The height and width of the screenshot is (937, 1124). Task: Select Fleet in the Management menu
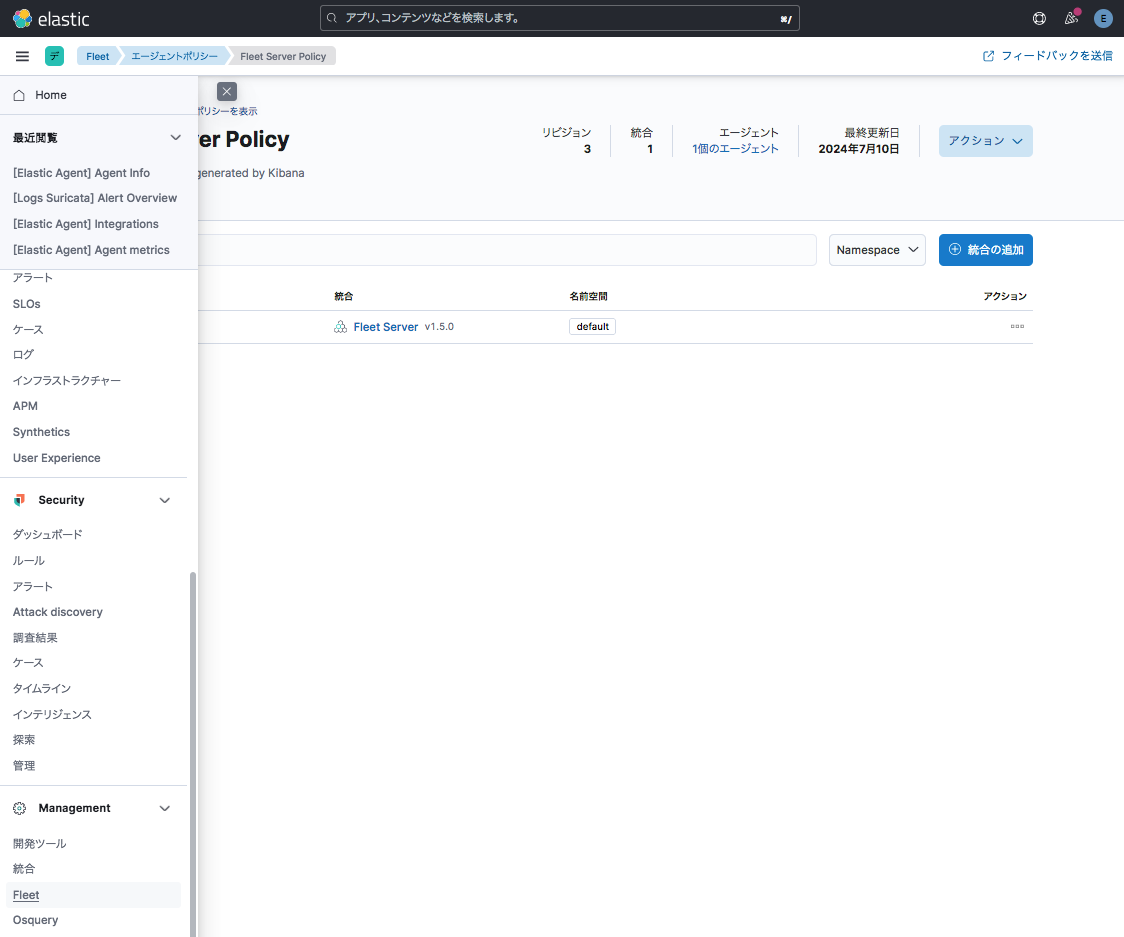[x=26, y=895]
